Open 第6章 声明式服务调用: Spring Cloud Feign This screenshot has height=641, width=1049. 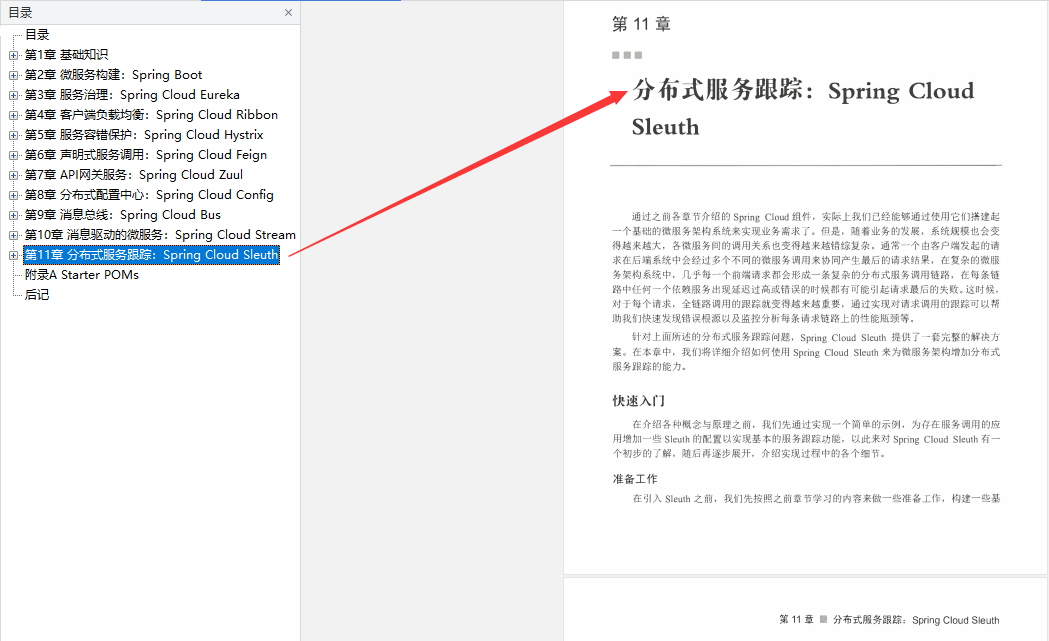146,155
